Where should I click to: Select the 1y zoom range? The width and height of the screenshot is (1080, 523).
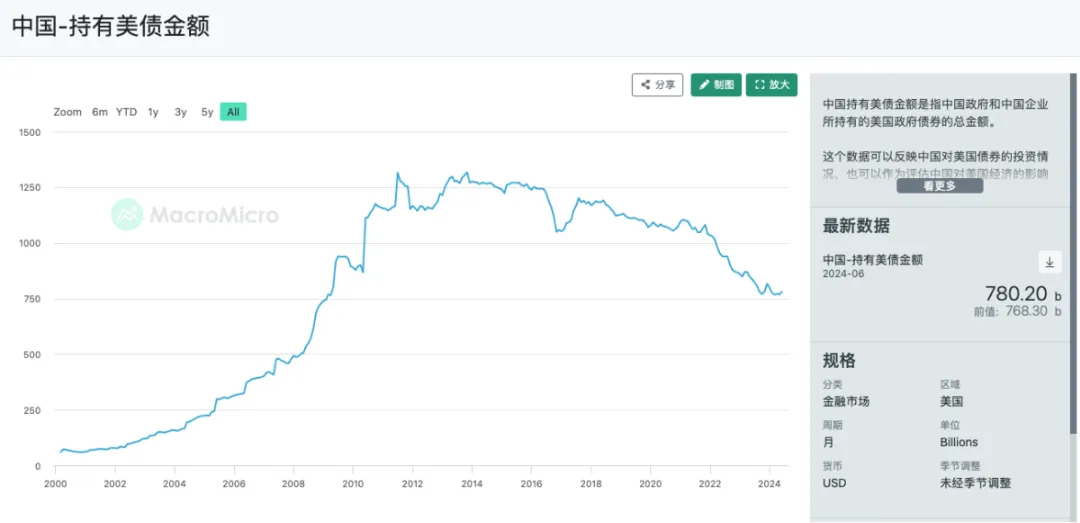(x=153, y=112)
